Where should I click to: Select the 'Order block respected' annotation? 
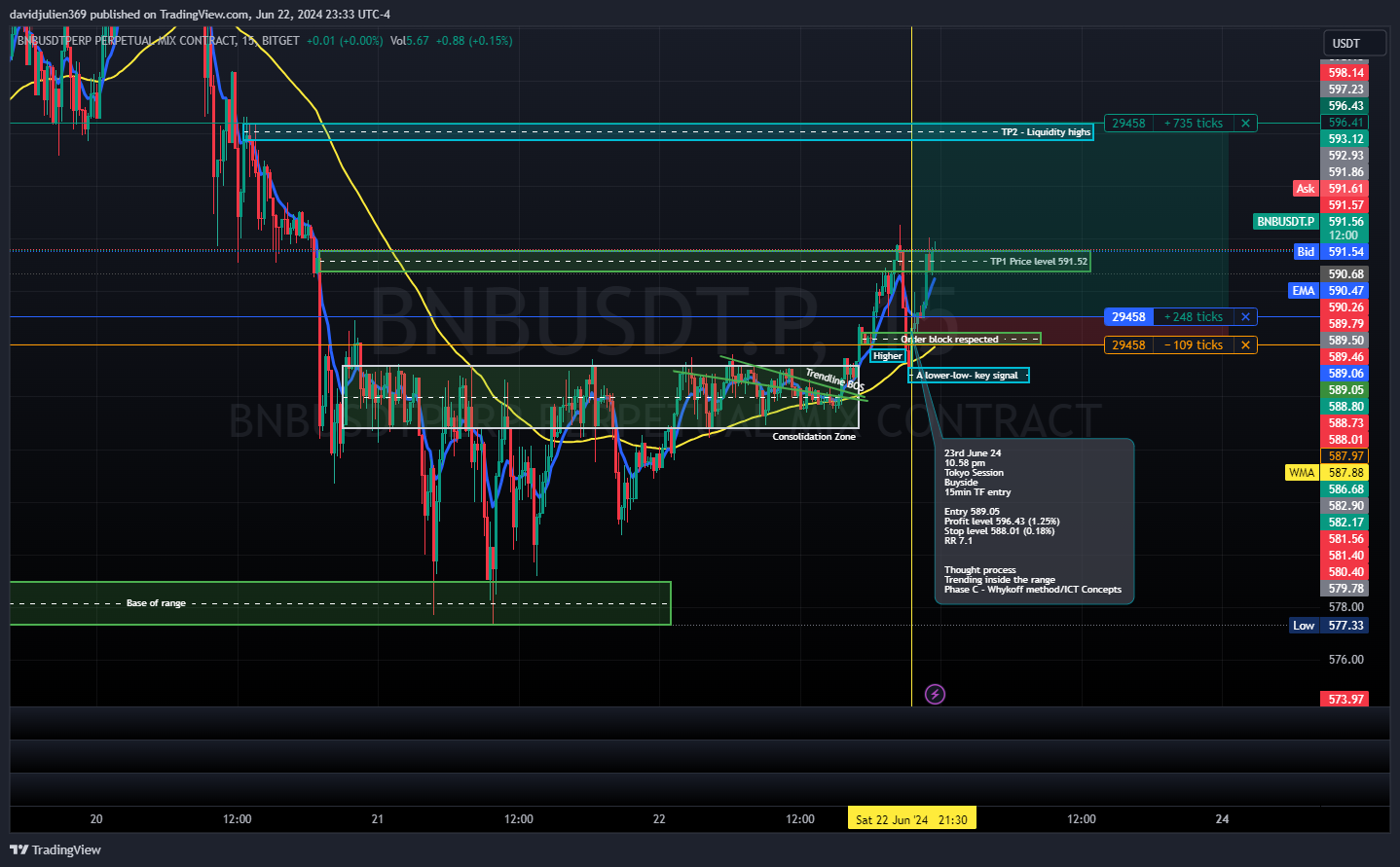(x=949, y=340)
